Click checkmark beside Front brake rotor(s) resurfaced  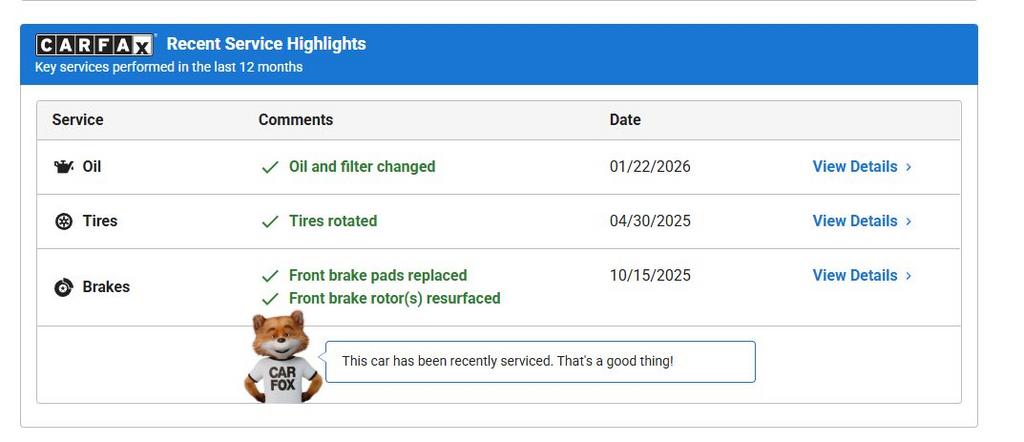coord(270,299)
